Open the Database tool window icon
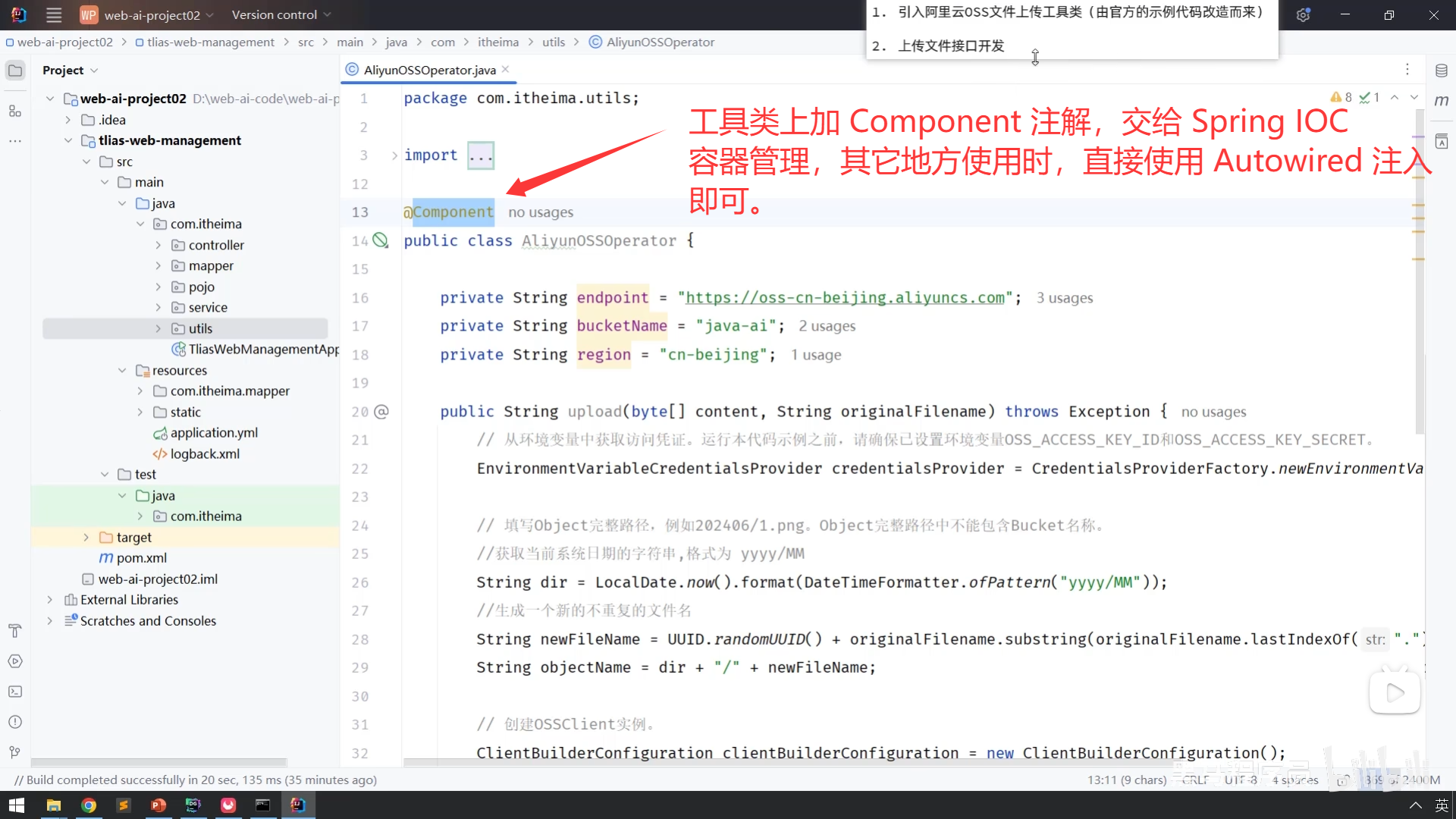Viewport: 1456px width, 819px height. pos(1441,71)
